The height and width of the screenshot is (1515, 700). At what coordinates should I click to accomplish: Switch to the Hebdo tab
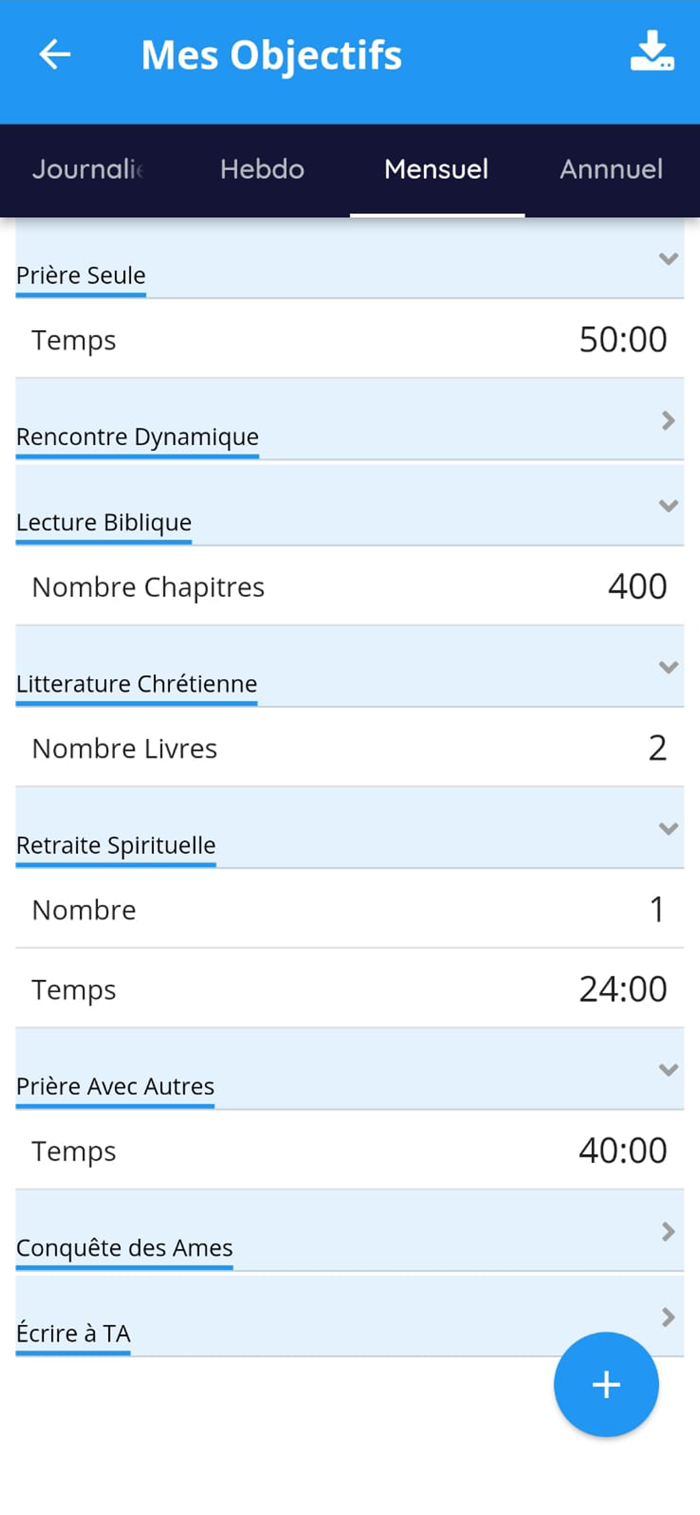pos(262,169)
